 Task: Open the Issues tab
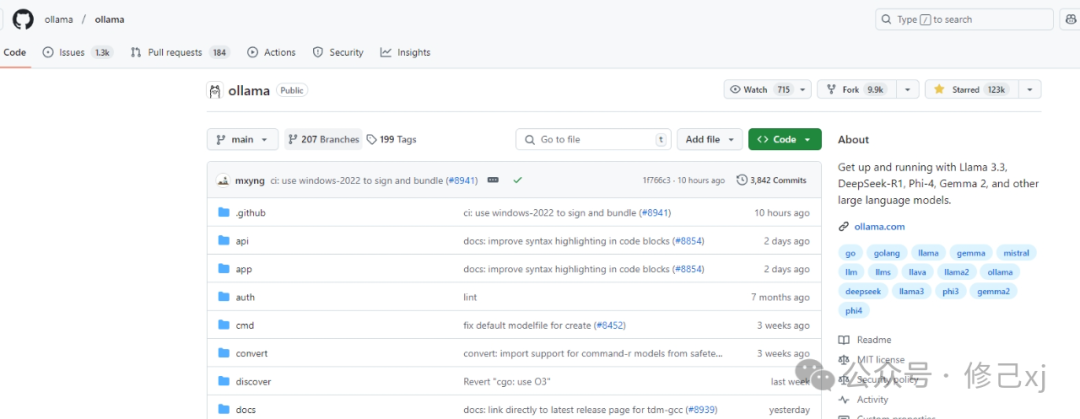[x=78, y=52]
